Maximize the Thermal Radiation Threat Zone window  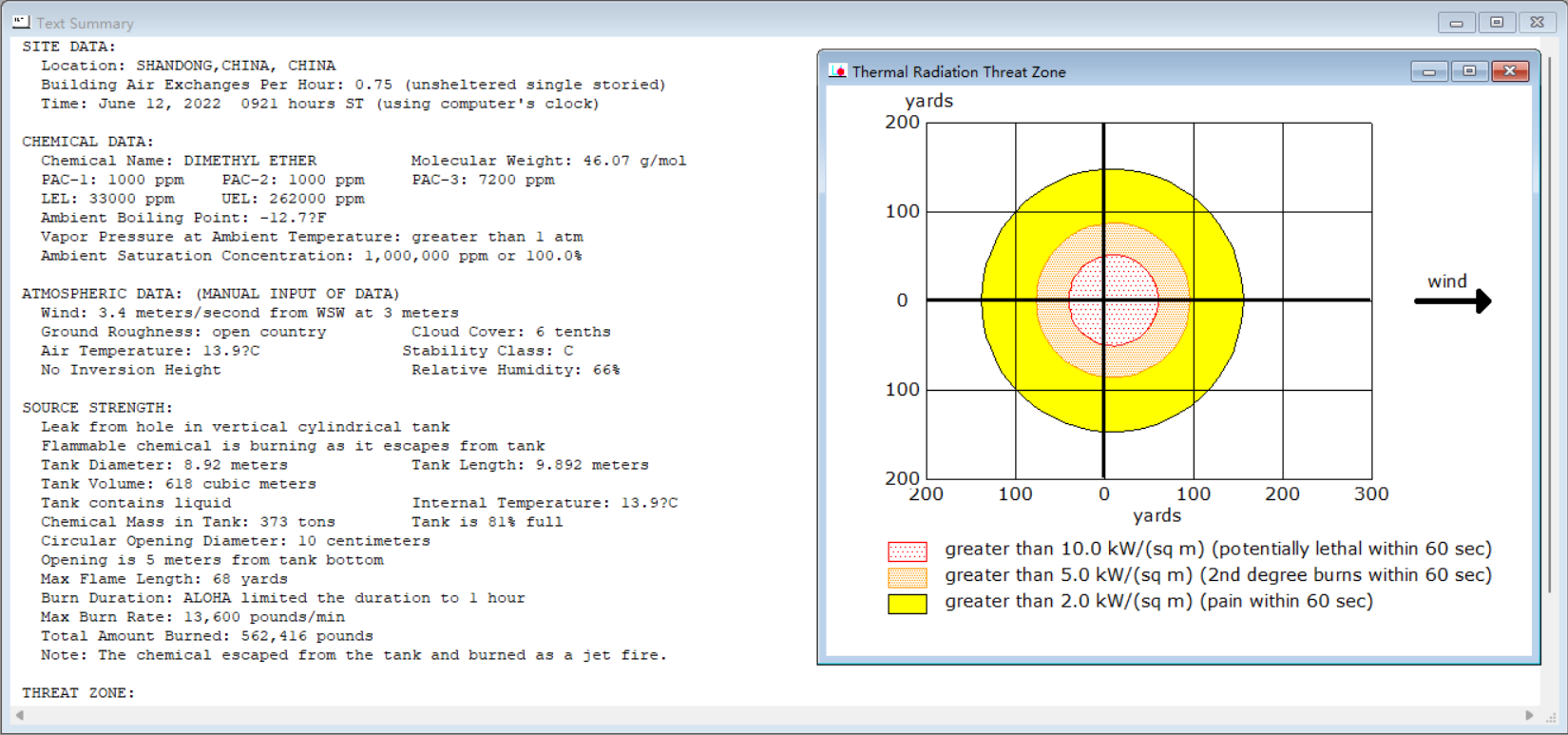[x=1469, y=71]
